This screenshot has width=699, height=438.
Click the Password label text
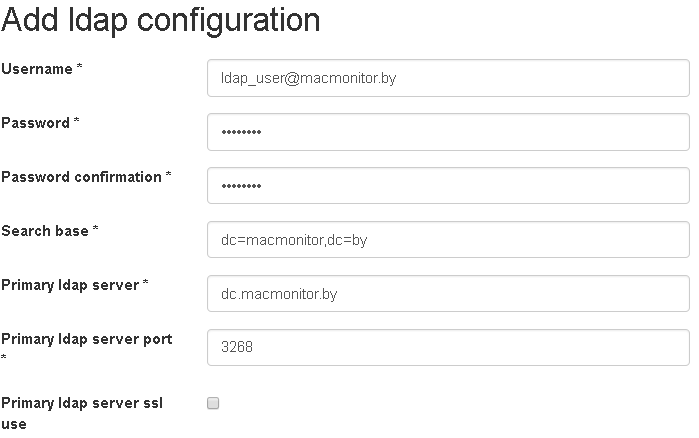coord(35,123)
